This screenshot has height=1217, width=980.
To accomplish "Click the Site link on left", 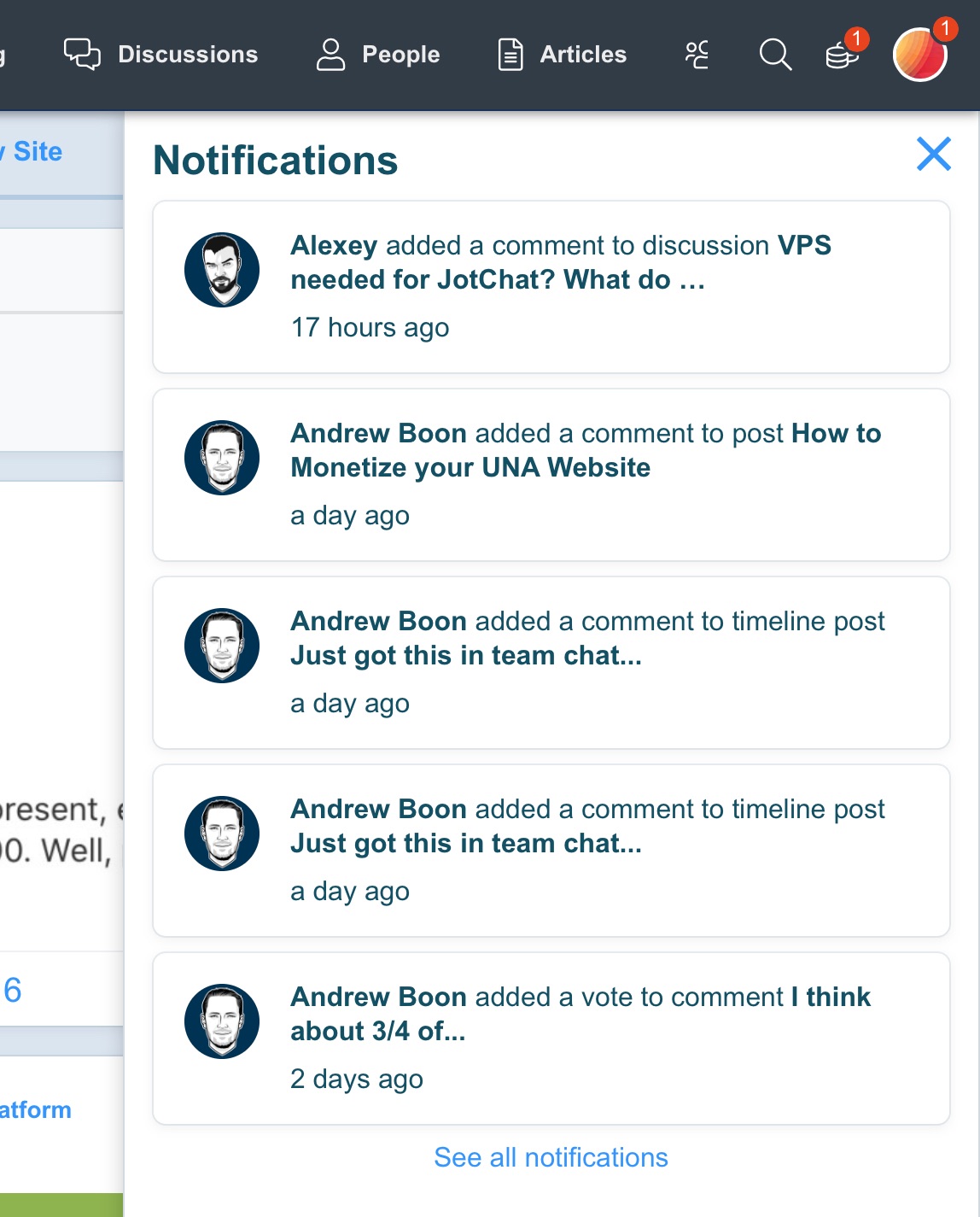I will point(38,152).
